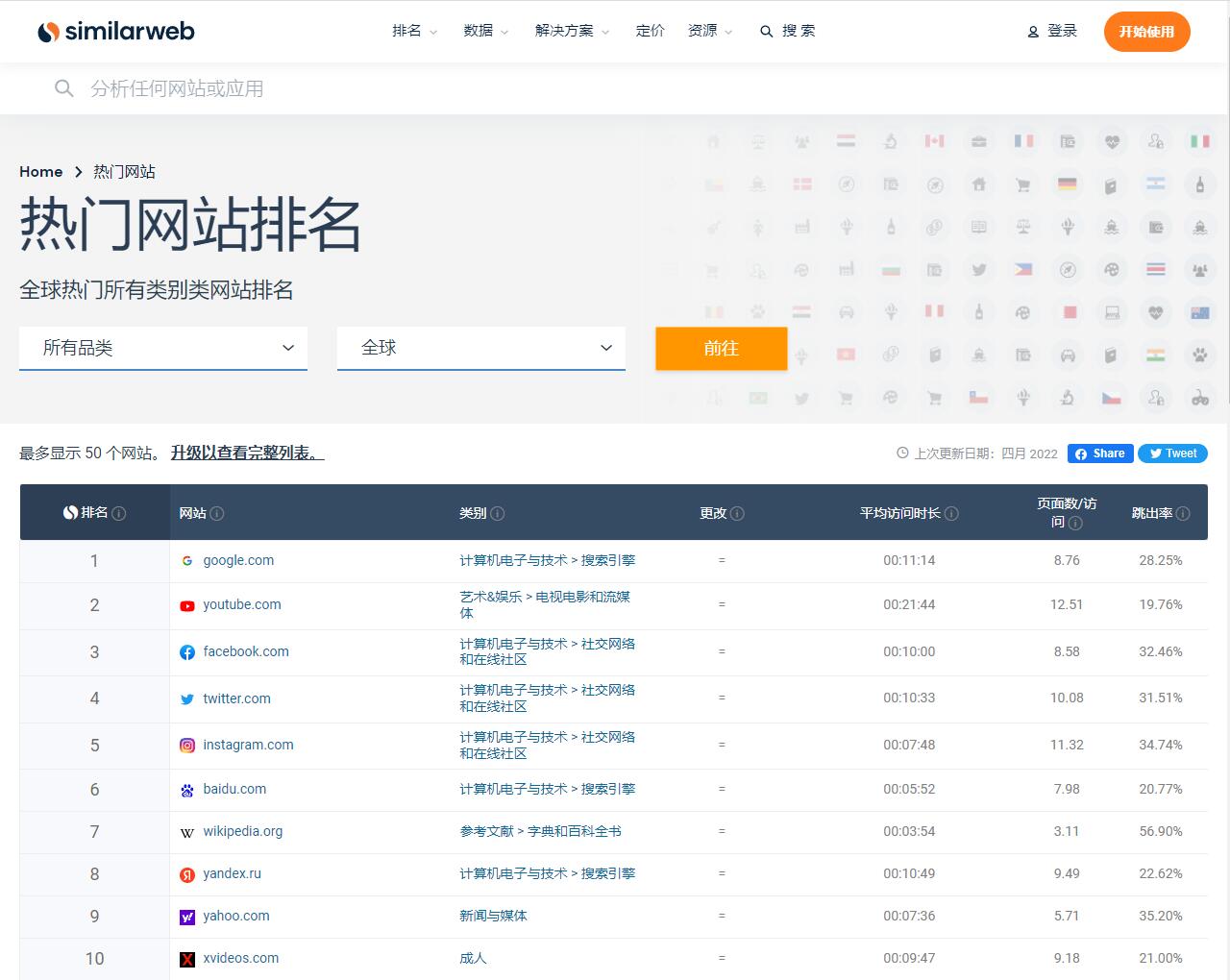This screenshot has width=1230, height=980.
Task: Expand the 资源 navigation menu
Action: tap(710, 31)
